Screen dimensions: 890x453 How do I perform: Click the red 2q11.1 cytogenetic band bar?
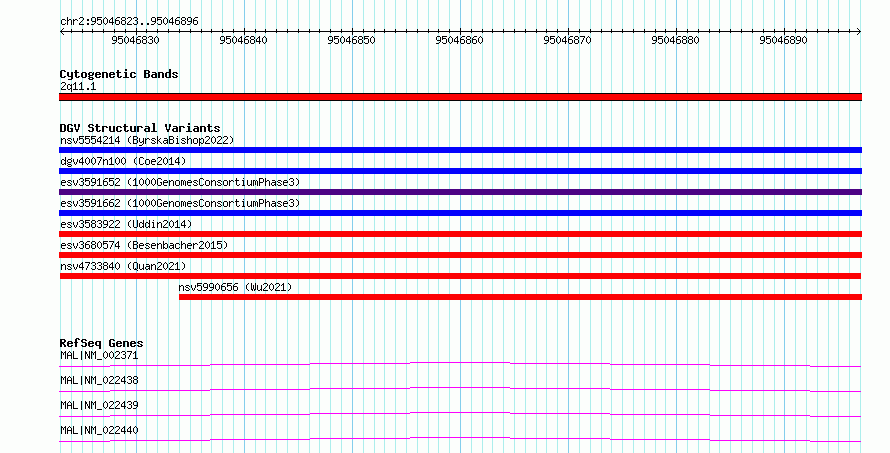pyautogui.click(x=460, y=97)
